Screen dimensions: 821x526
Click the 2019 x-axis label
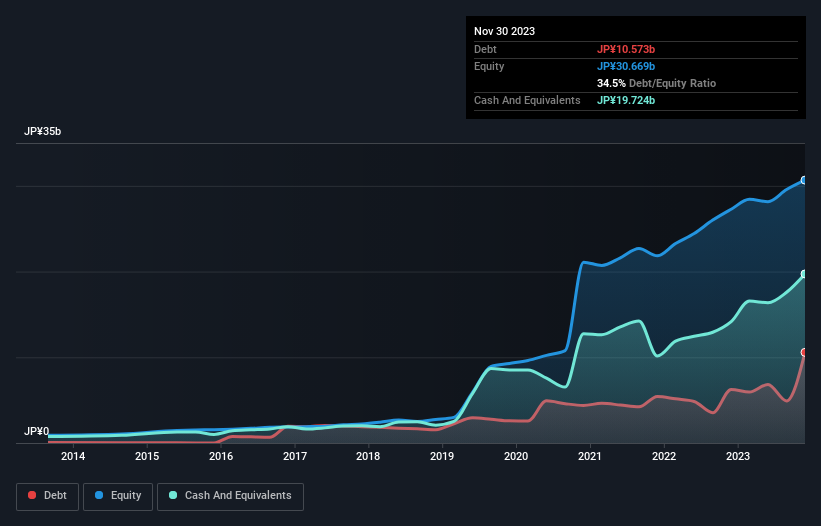(x=442, y=456)
